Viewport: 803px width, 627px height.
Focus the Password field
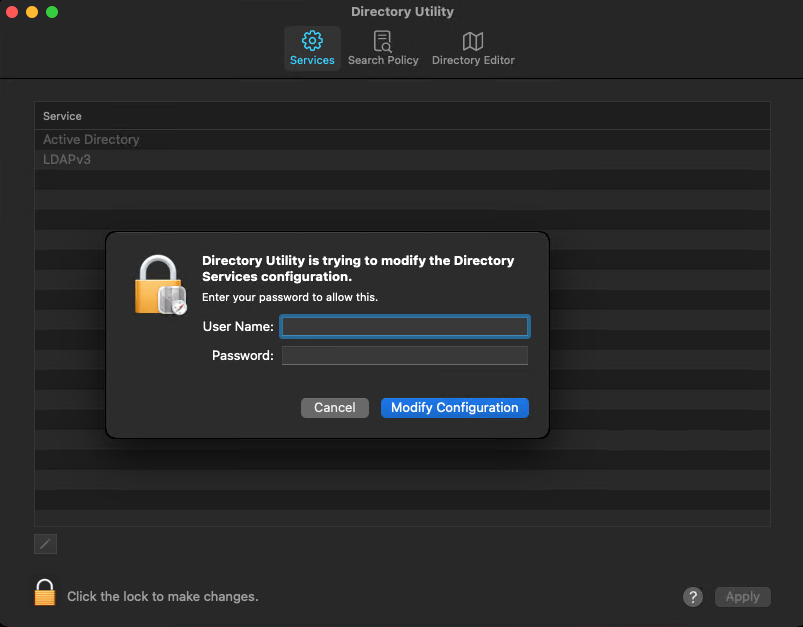(x=405, y=356)
